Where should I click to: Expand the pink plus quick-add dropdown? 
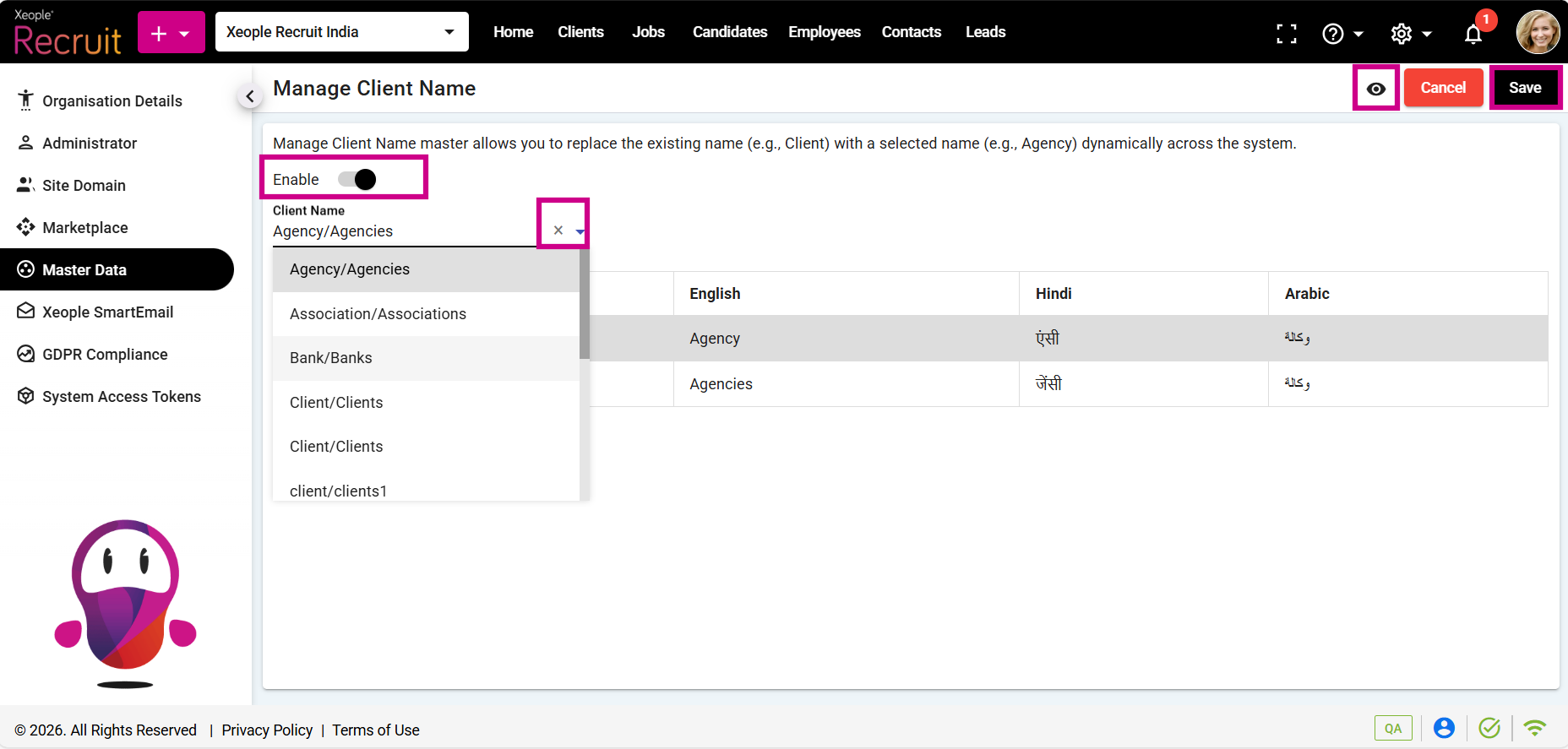click(171, 33)
